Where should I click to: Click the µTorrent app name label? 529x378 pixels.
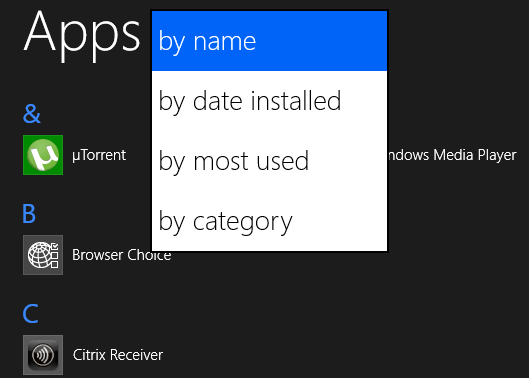(99, 155)
